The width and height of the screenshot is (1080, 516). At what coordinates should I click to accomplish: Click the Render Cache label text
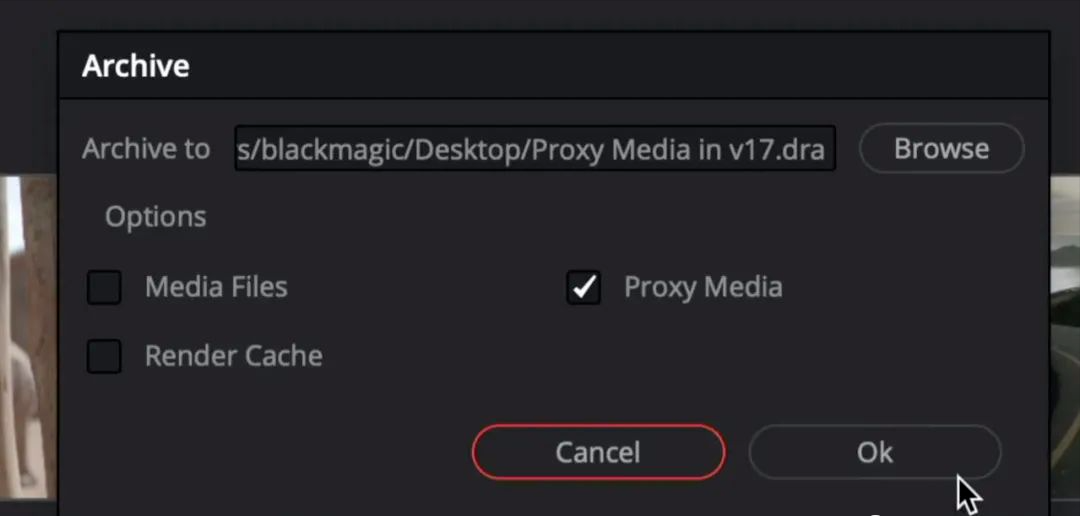[x=233, y=356]
